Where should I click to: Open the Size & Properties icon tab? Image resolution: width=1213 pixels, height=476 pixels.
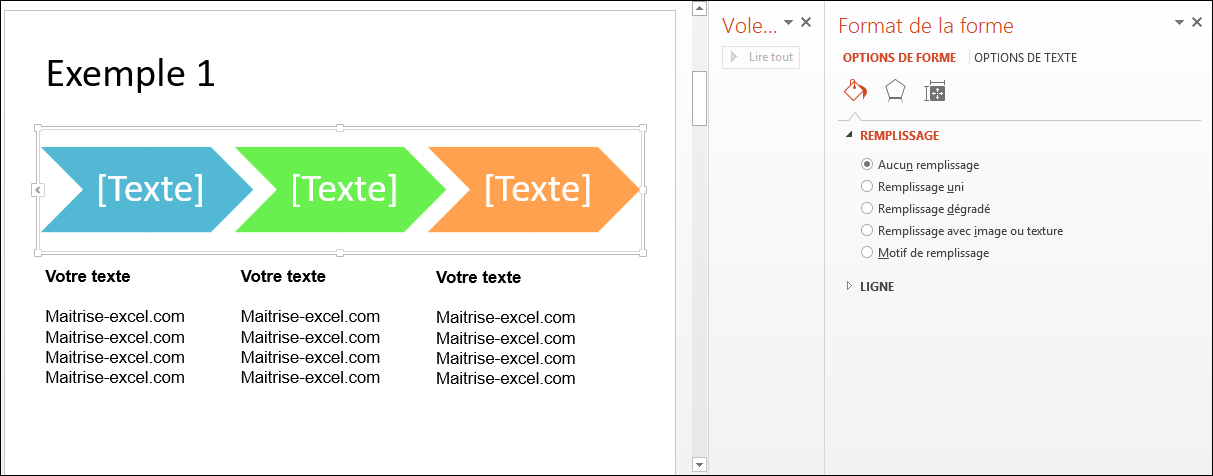[x=935, y=92]
